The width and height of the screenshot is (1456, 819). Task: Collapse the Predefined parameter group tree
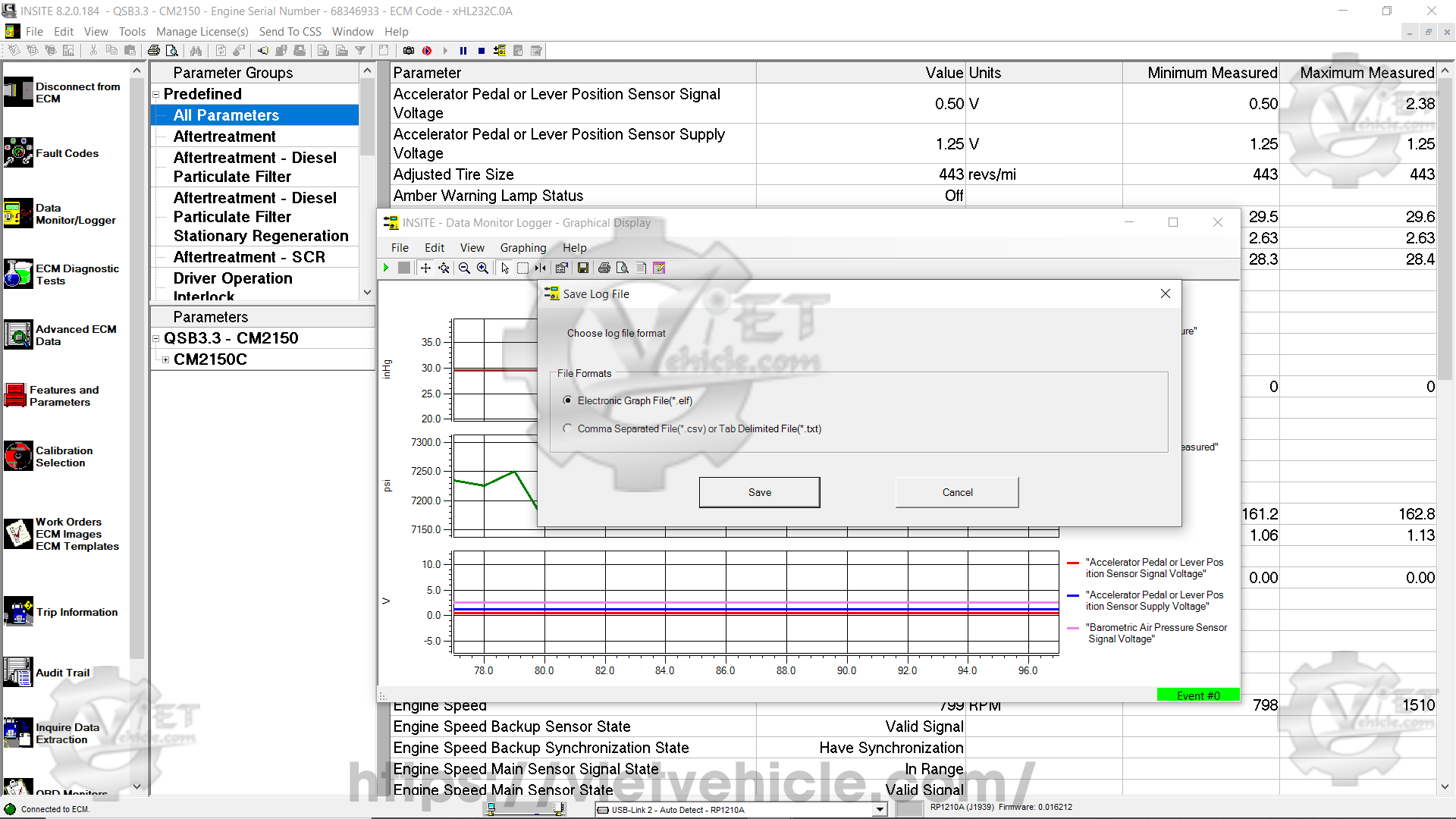click(x=156, y=95)
